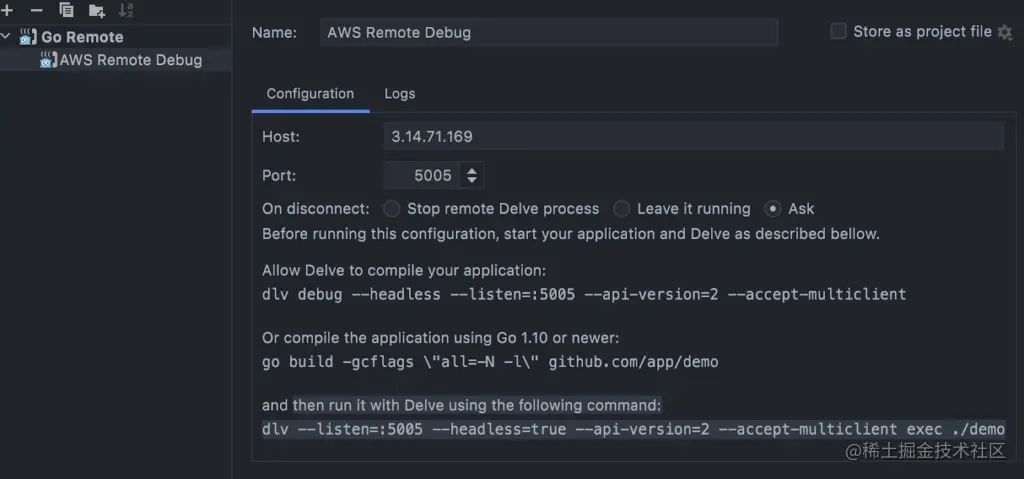The image size is (1024, 479).
Task: Edit the Name field
Action: coord(549,32)
